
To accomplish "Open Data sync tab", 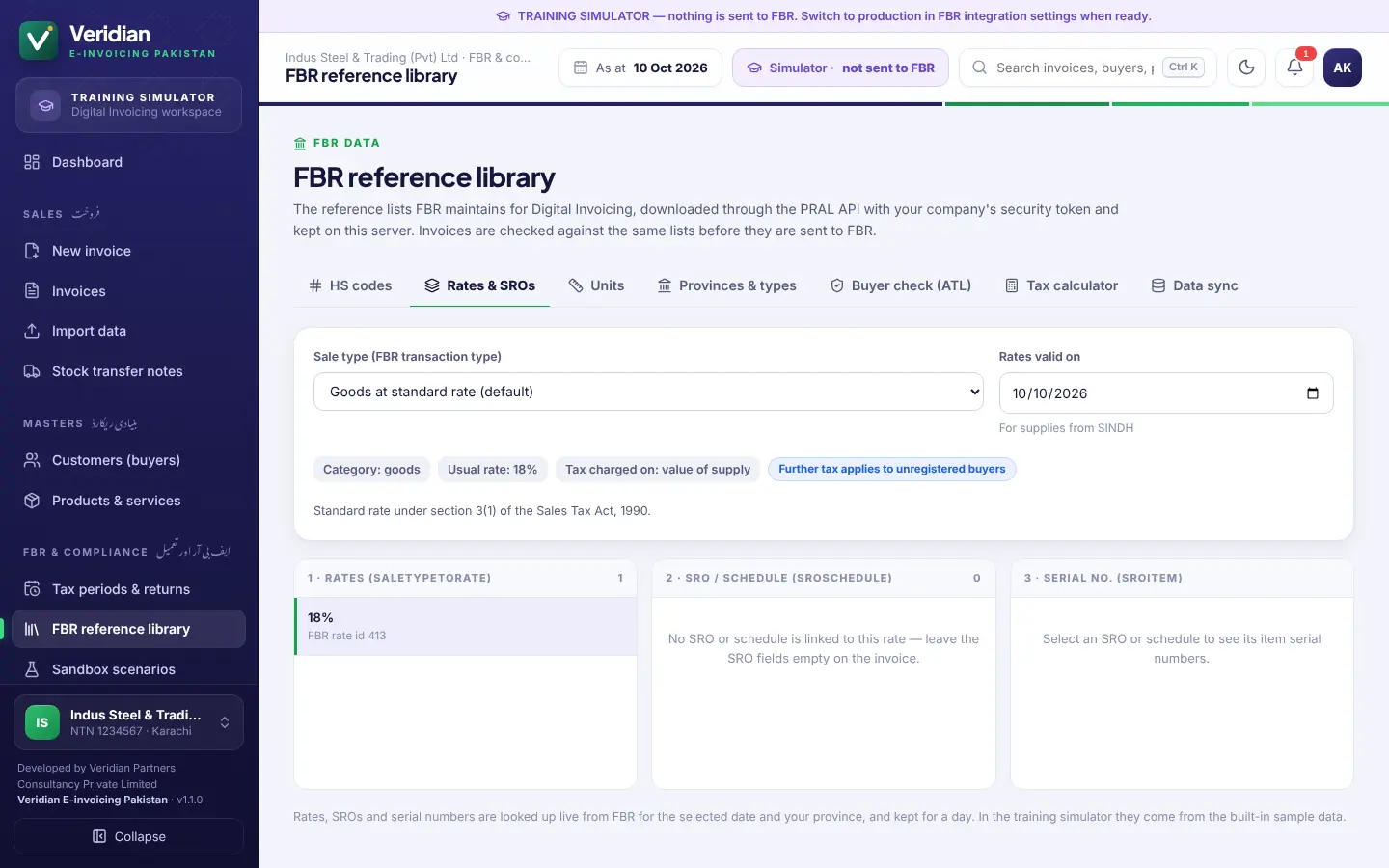I will point(1194,285).
